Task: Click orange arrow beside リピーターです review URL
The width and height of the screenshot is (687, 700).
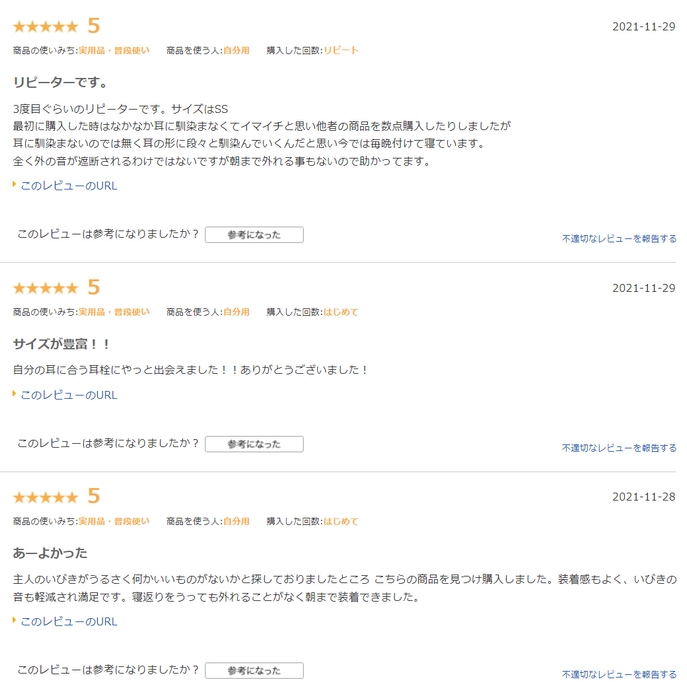Action: coord(15,185)
